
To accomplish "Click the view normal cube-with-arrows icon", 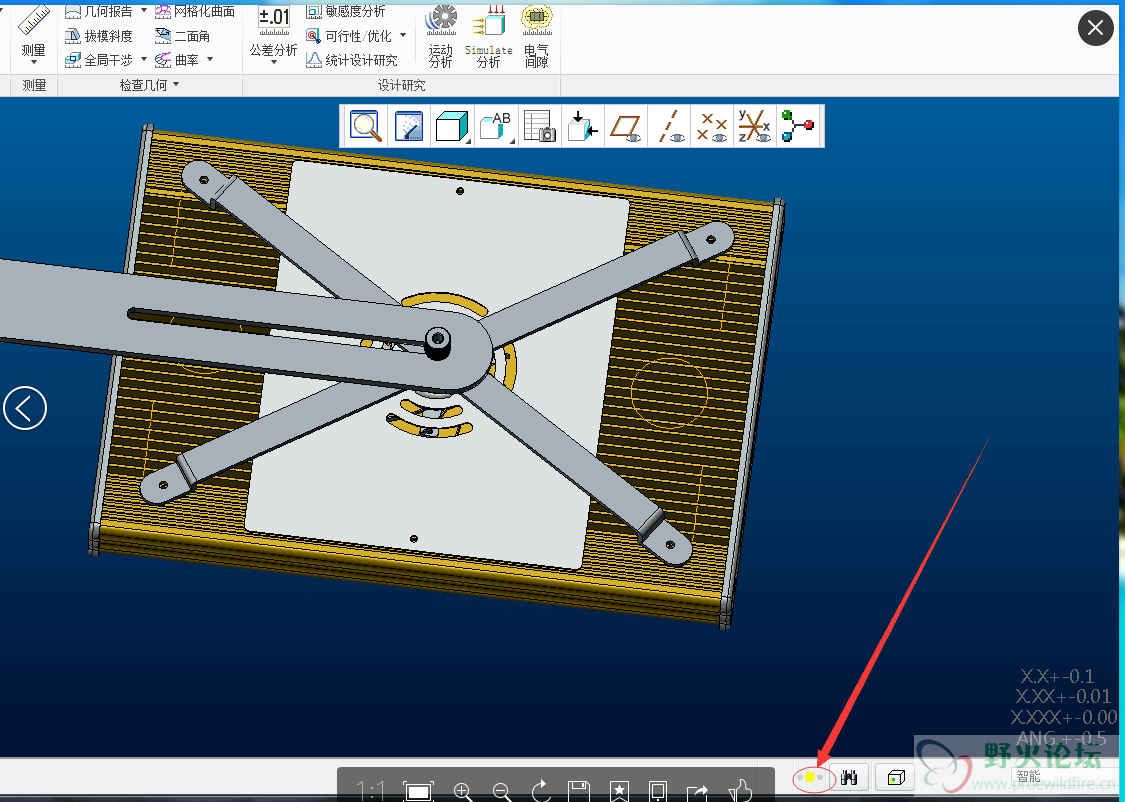I will 582,126.
